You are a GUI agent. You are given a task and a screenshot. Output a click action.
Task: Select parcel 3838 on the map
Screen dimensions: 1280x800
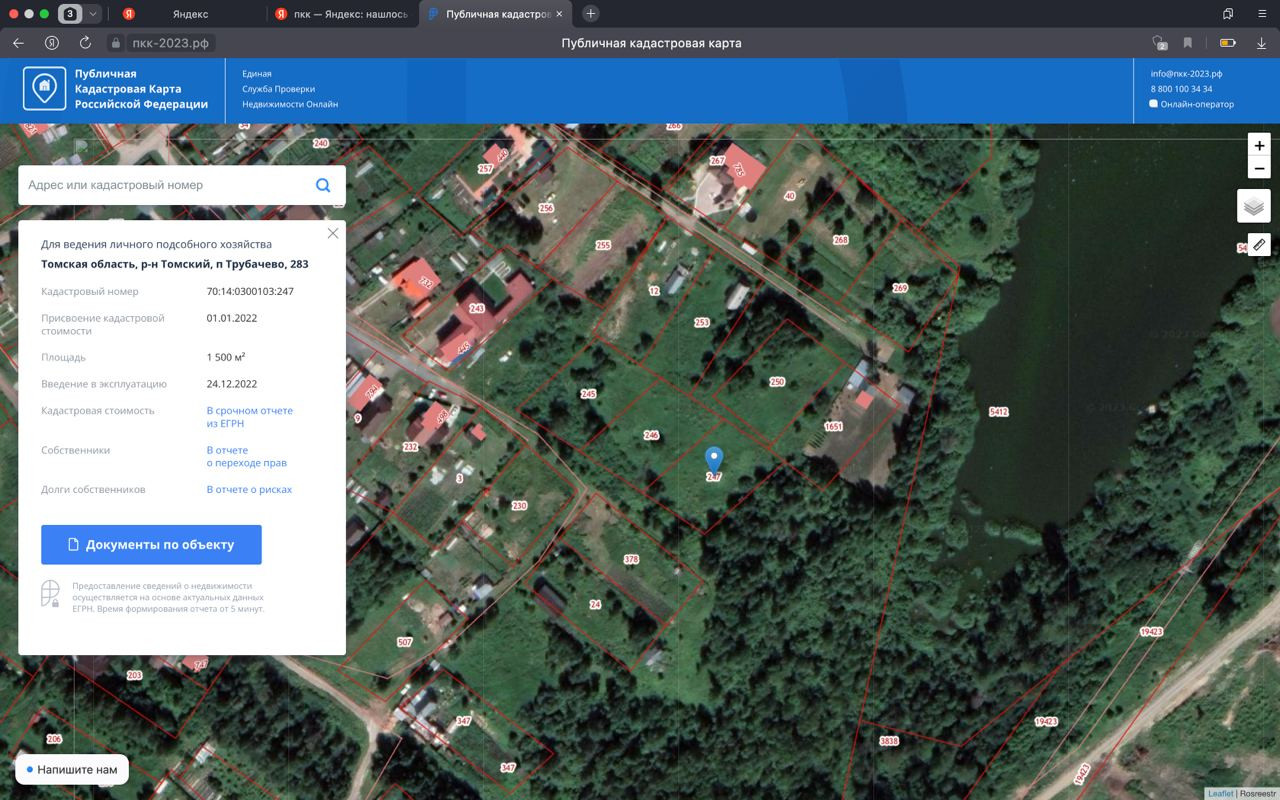pyautogui.click(x=889, y=741)
